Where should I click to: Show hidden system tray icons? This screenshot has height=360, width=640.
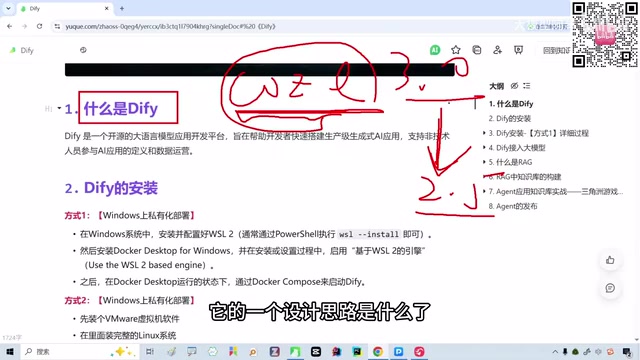point(555,351)
